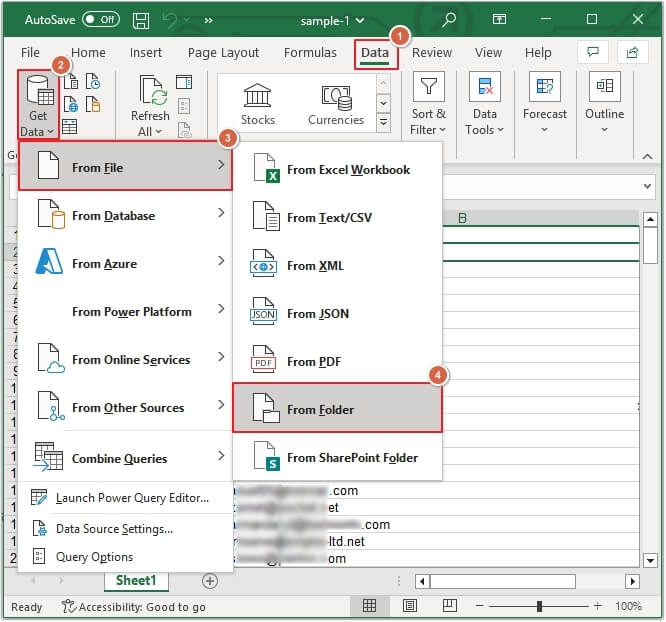Switch to Normal view in status bar
This screenshot has width=666, height=622.
[x=370, y=606]
